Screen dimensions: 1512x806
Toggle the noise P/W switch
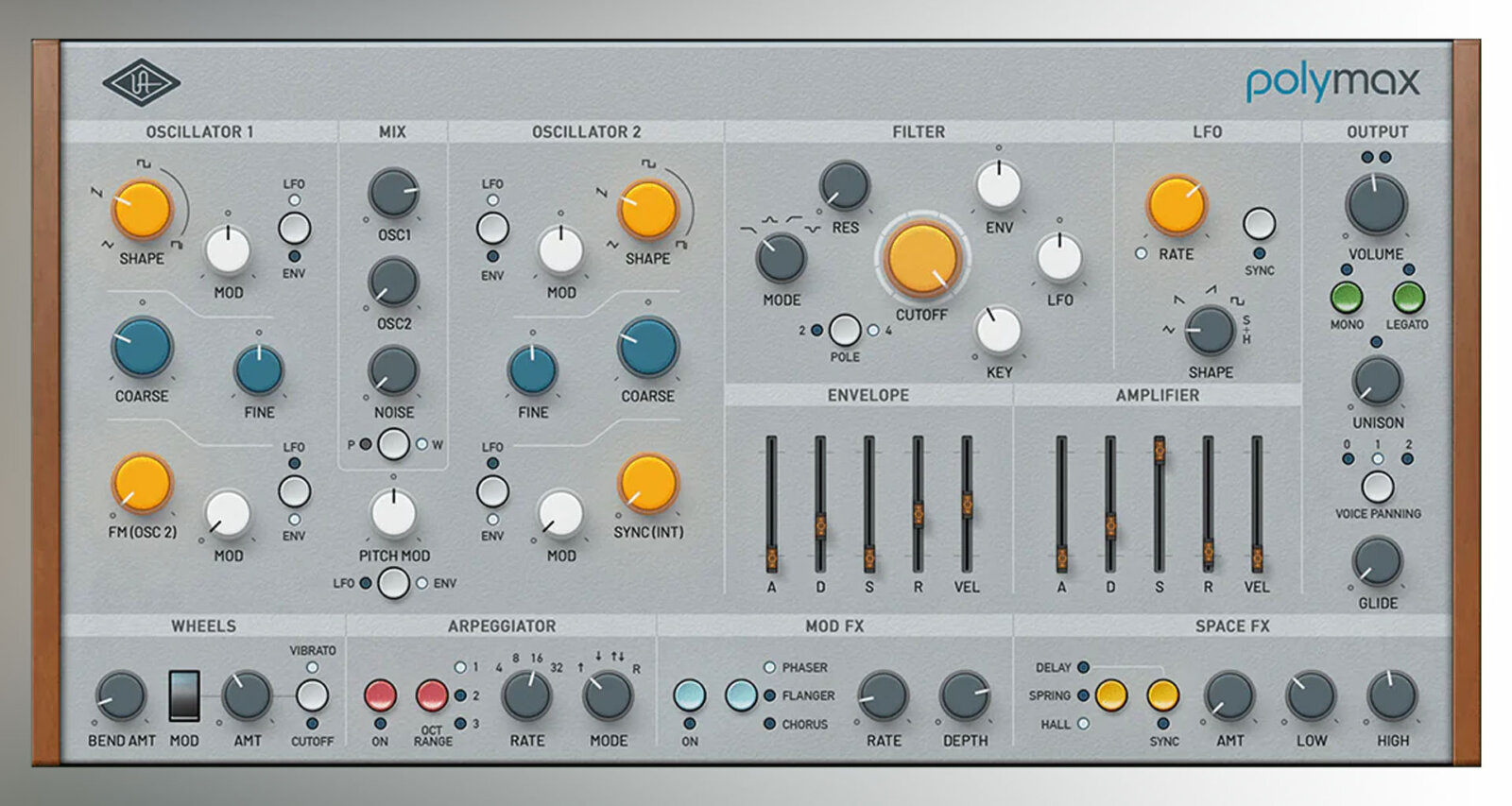393,444
